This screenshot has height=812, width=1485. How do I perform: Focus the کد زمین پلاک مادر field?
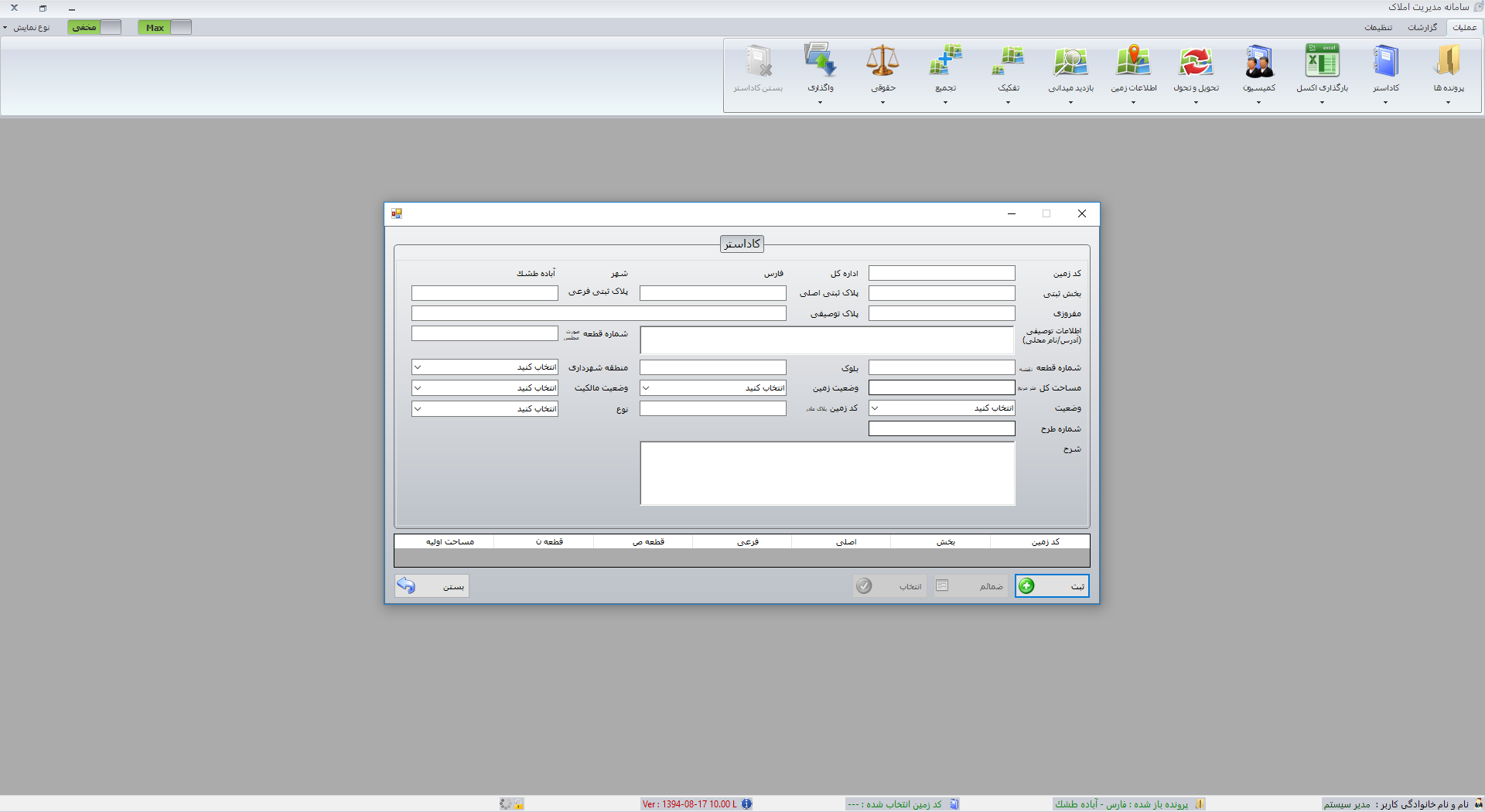[713, 408]
